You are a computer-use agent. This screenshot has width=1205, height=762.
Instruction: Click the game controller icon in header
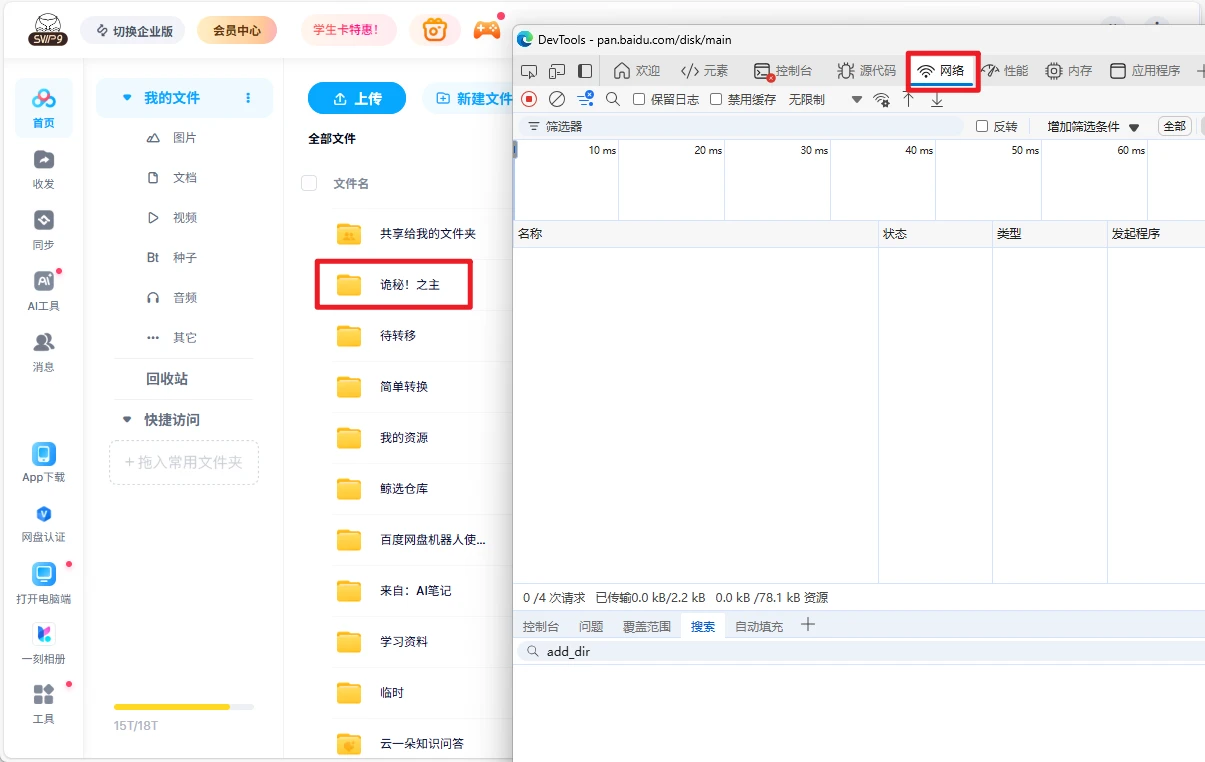pyautogui.click(x=487, y=30)
